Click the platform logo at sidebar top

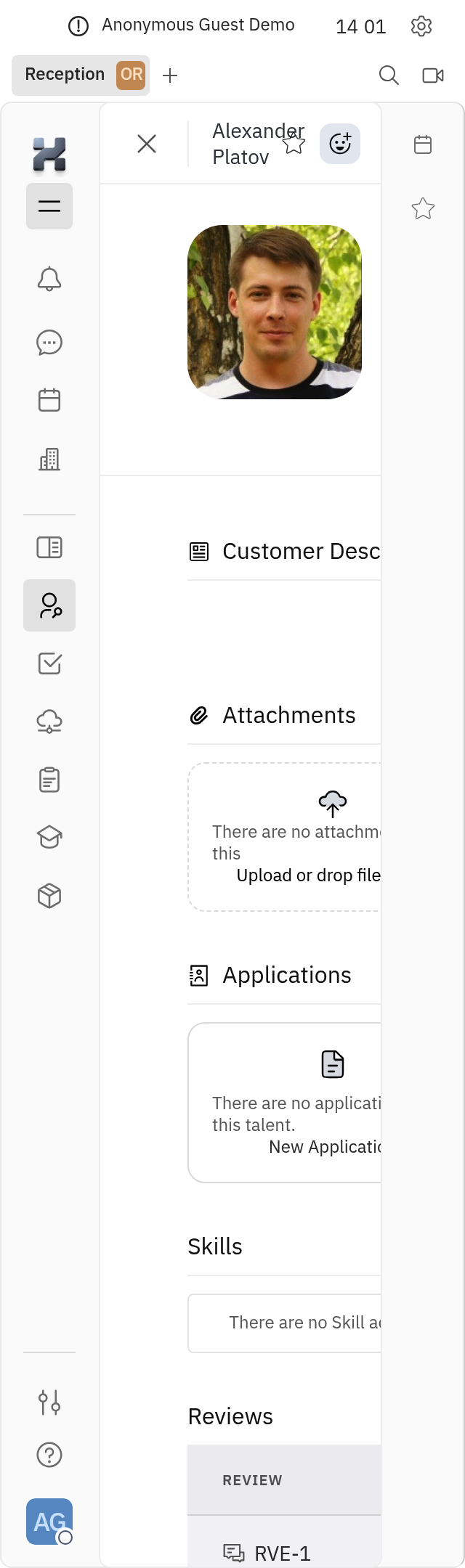(x=49, y=155)
